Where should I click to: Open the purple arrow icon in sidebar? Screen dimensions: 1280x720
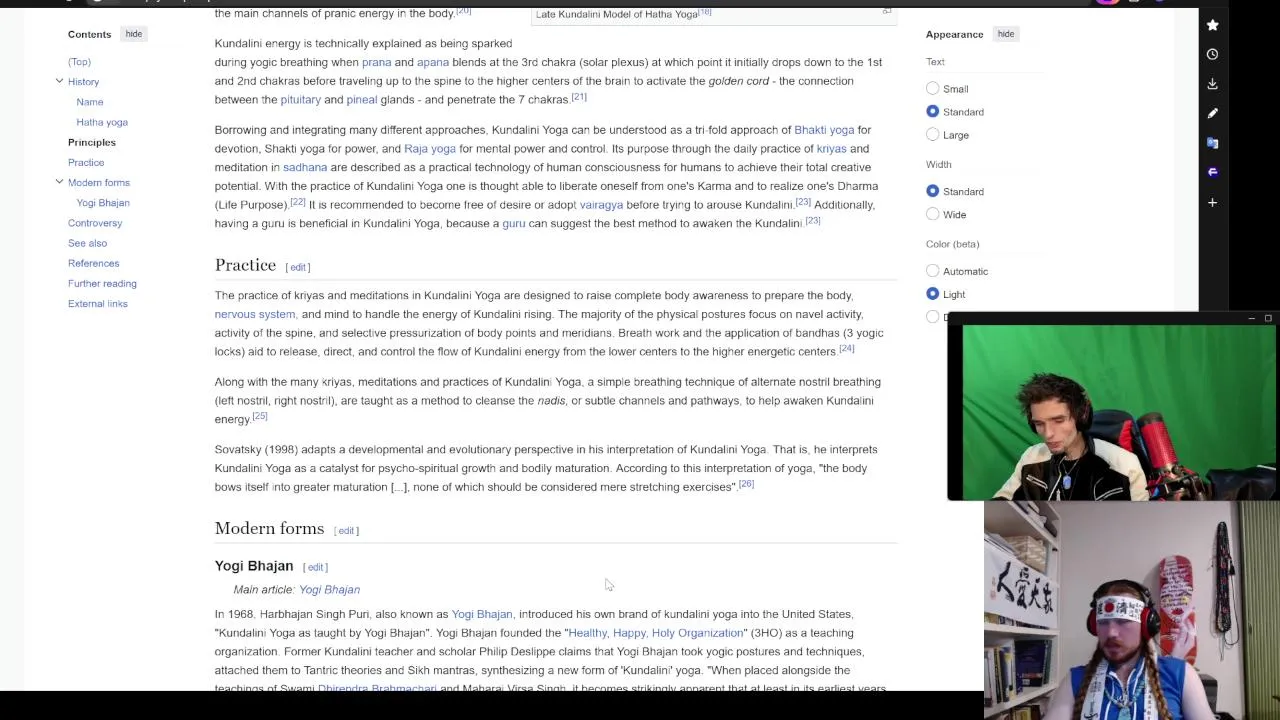pyautogui.click(x=1212, y=172)
